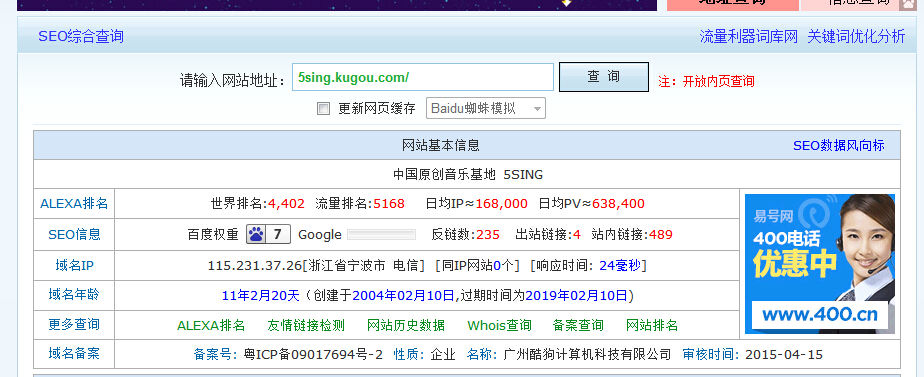924x377 pixels.
Task: Open Whois查询 link
Action: click(x=499, y=325)
